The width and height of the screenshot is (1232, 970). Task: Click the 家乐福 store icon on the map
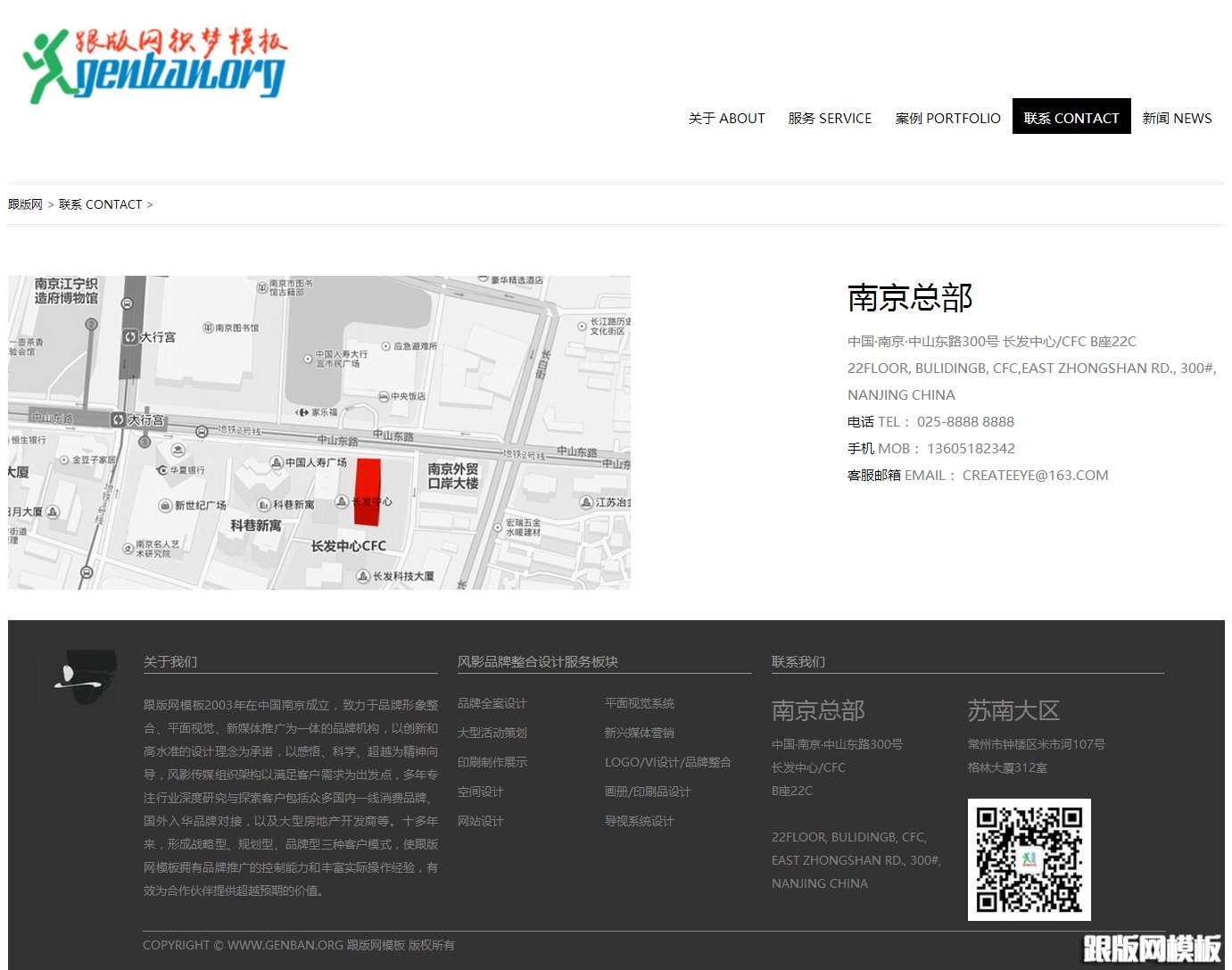point(303,412)
